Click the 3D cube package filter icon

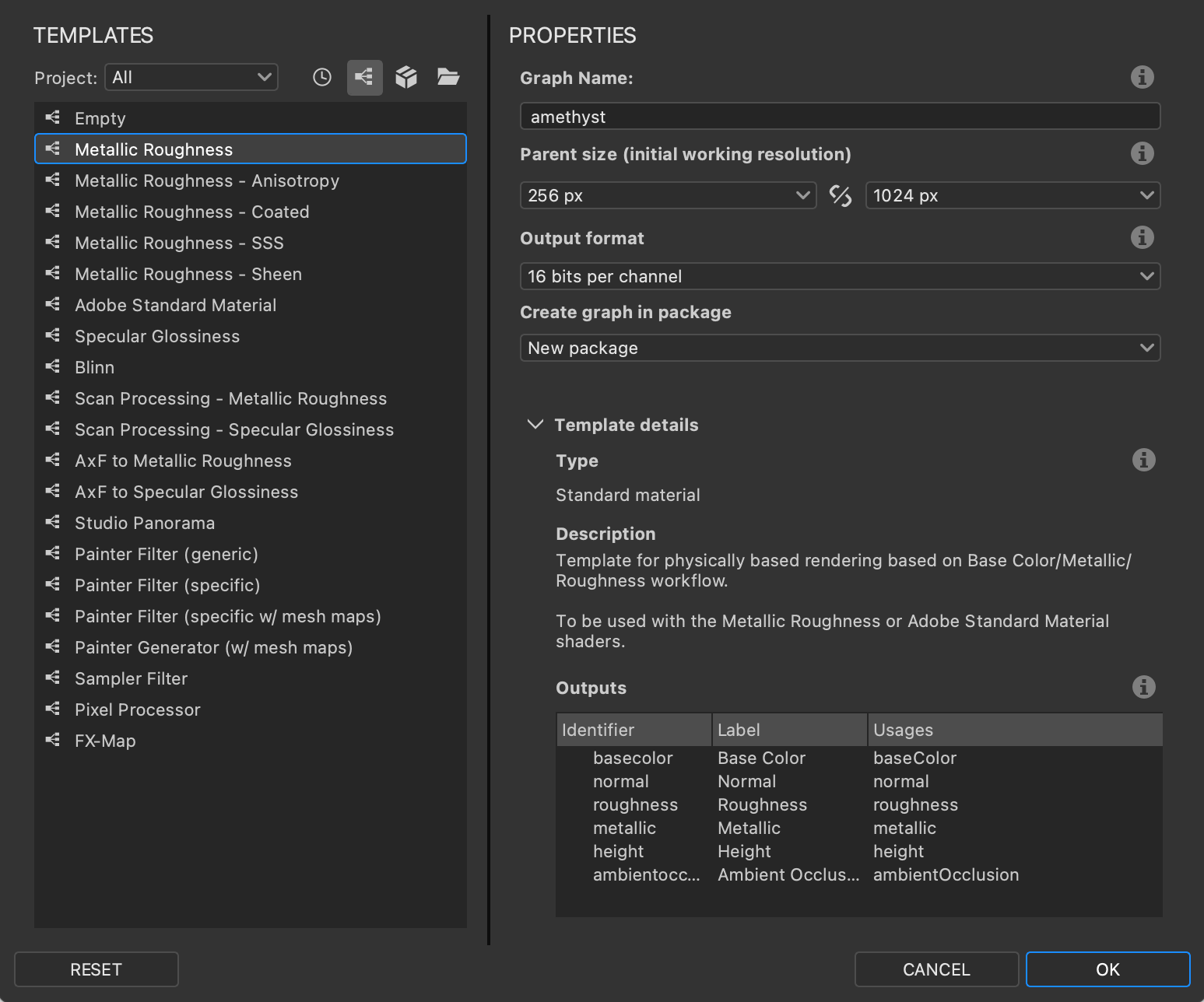coord(406,77)
